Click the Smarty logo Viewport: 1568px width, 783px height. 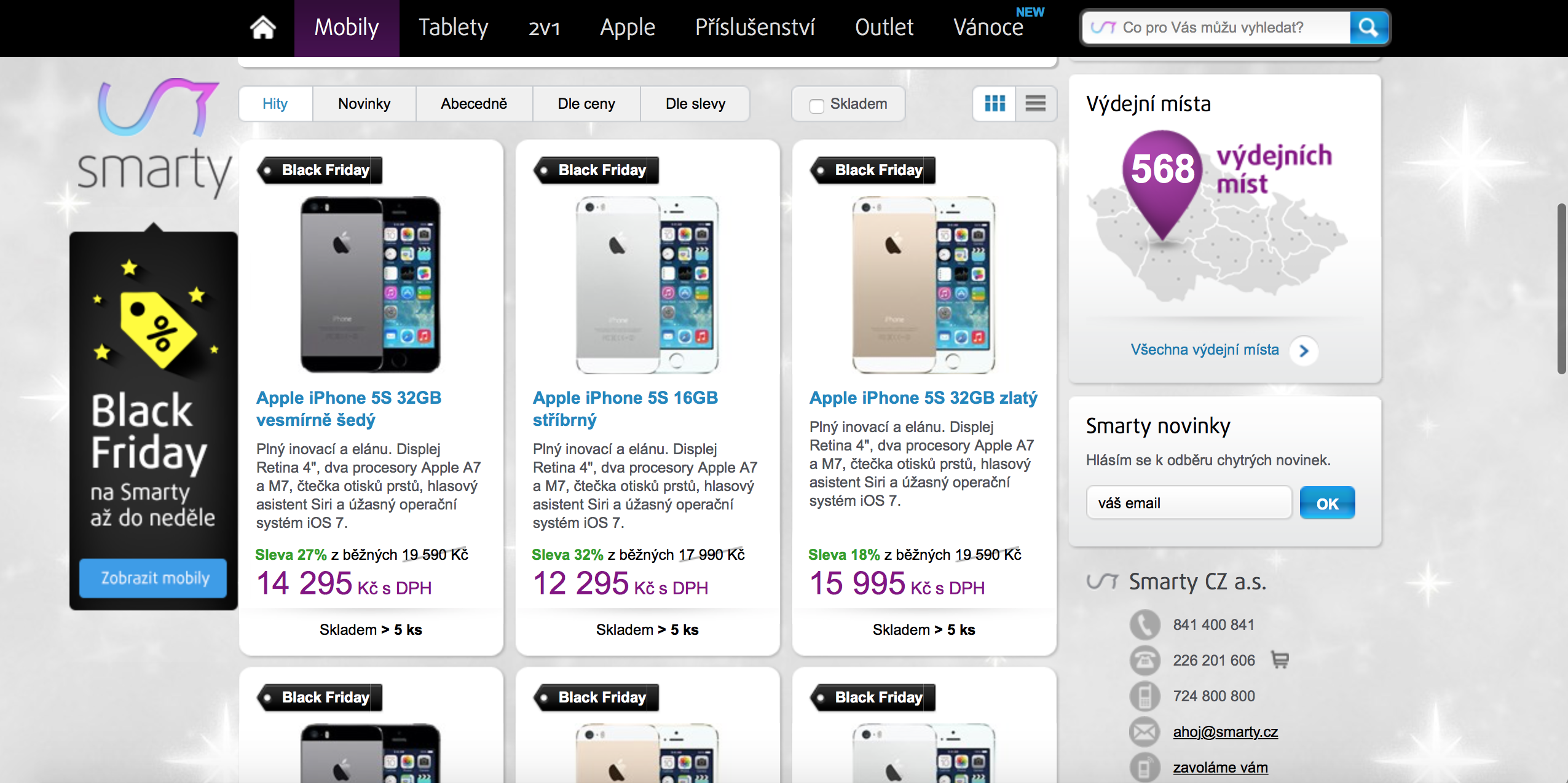[x=155, y=138]
